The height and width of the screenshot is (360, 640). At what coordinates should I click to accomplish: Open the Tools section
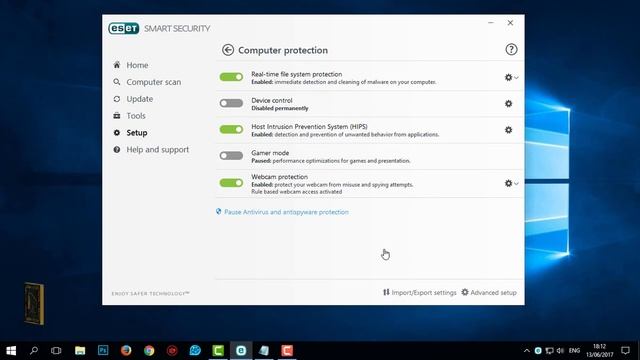136,116
